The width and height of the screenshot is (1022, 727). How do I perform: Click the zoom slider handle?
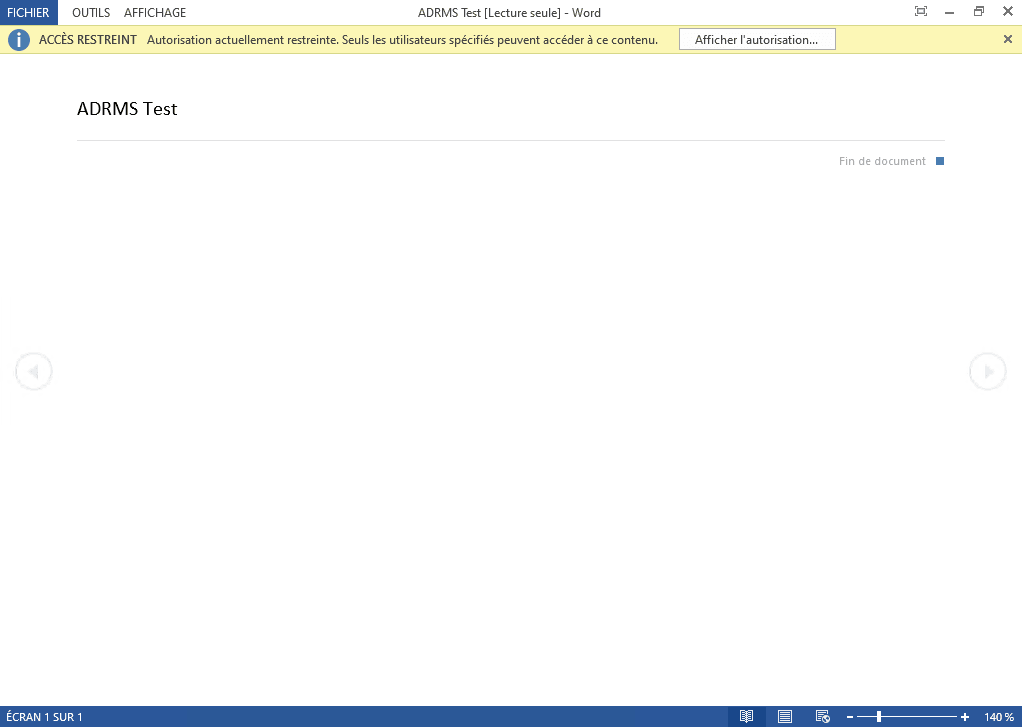(879, 717)
